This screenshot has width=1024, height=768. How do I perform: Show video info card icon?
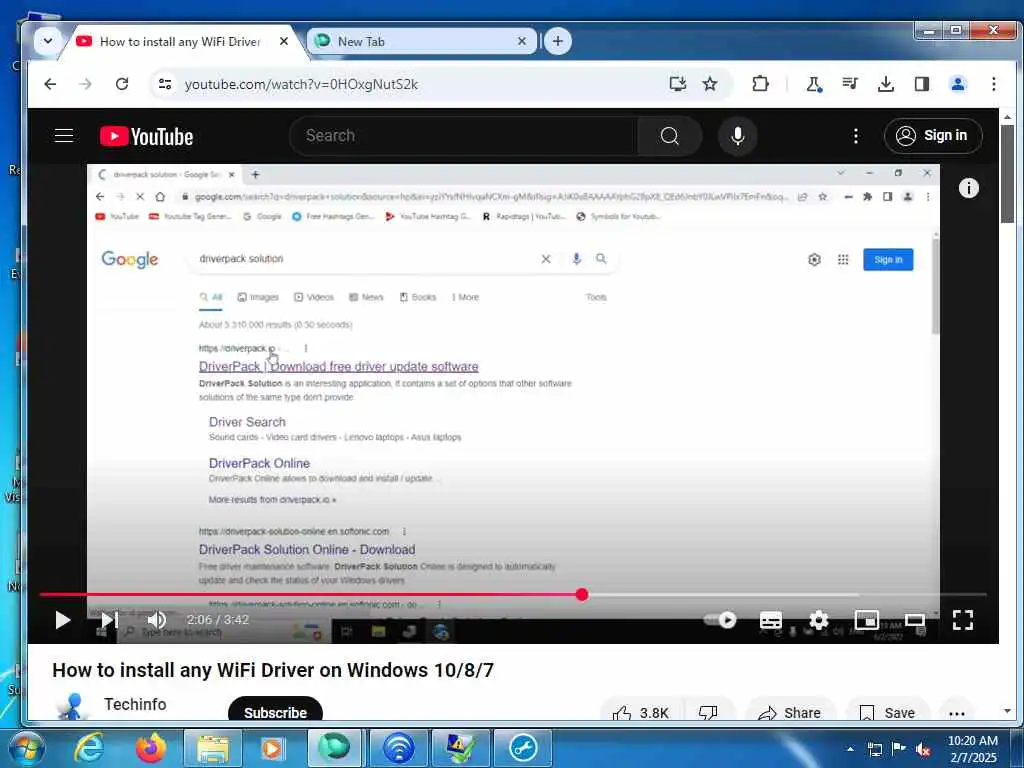968,188
